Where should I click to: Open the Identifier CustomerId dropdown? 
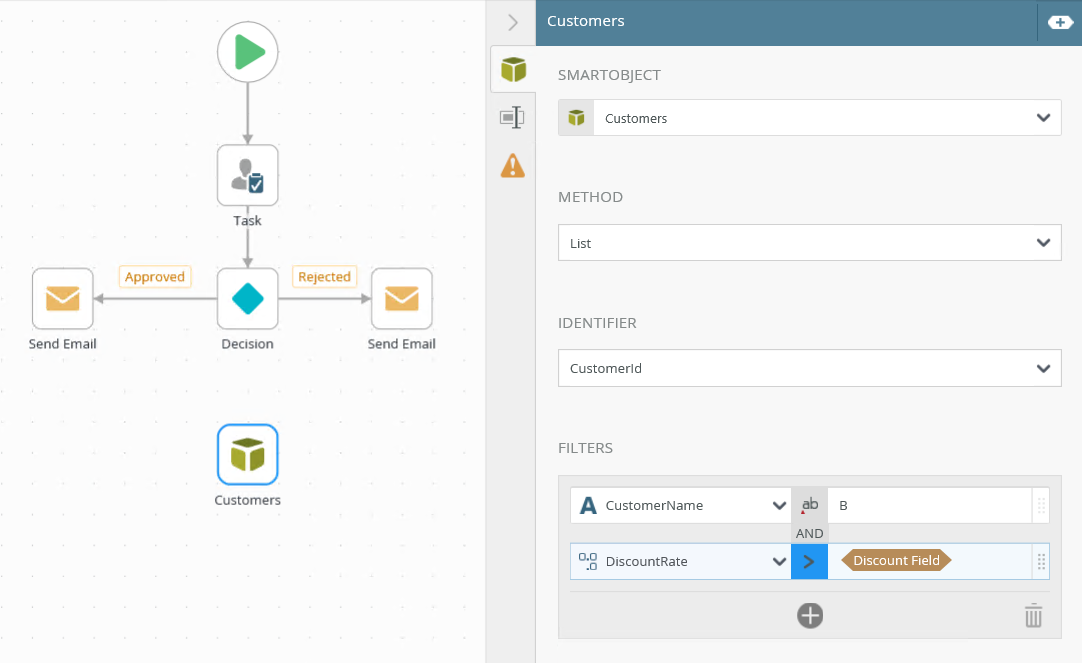pyautogui.click(x=1043, y=368)
